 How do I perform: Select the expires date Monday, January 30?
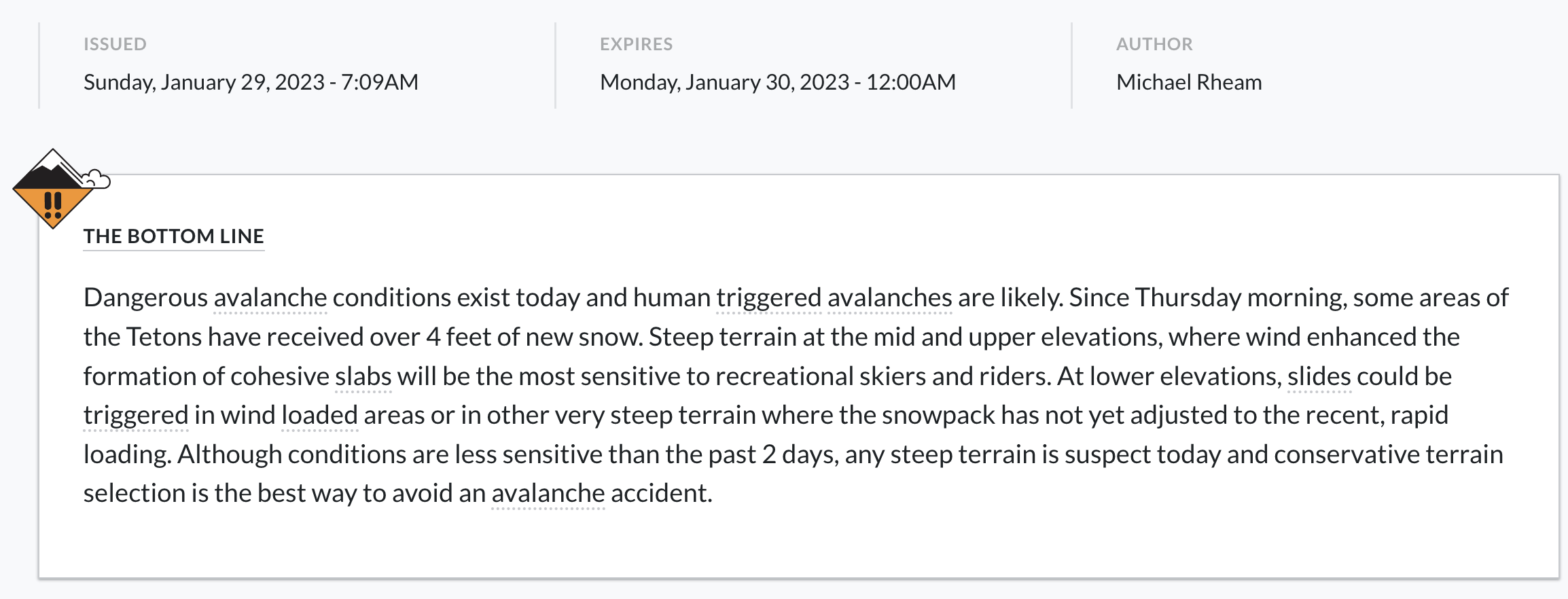tap(778, 82)
